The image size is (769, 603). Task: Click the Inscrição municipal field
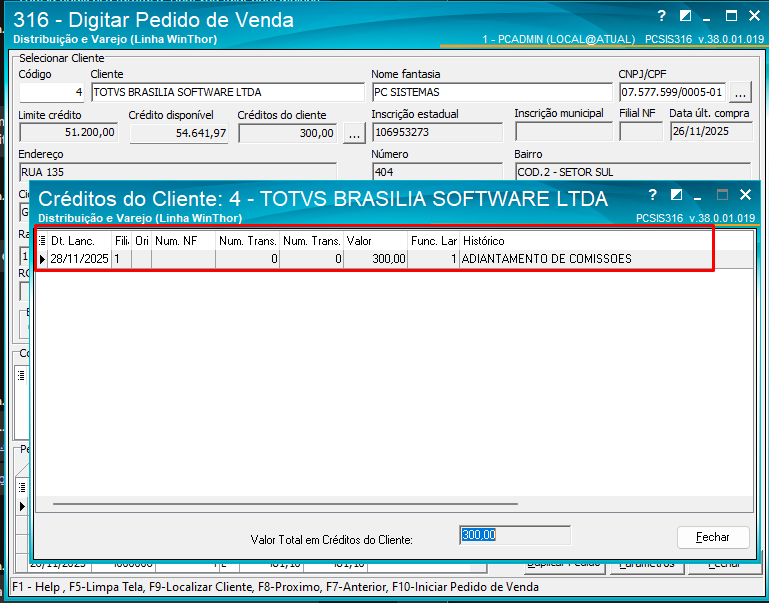[564, 132]
